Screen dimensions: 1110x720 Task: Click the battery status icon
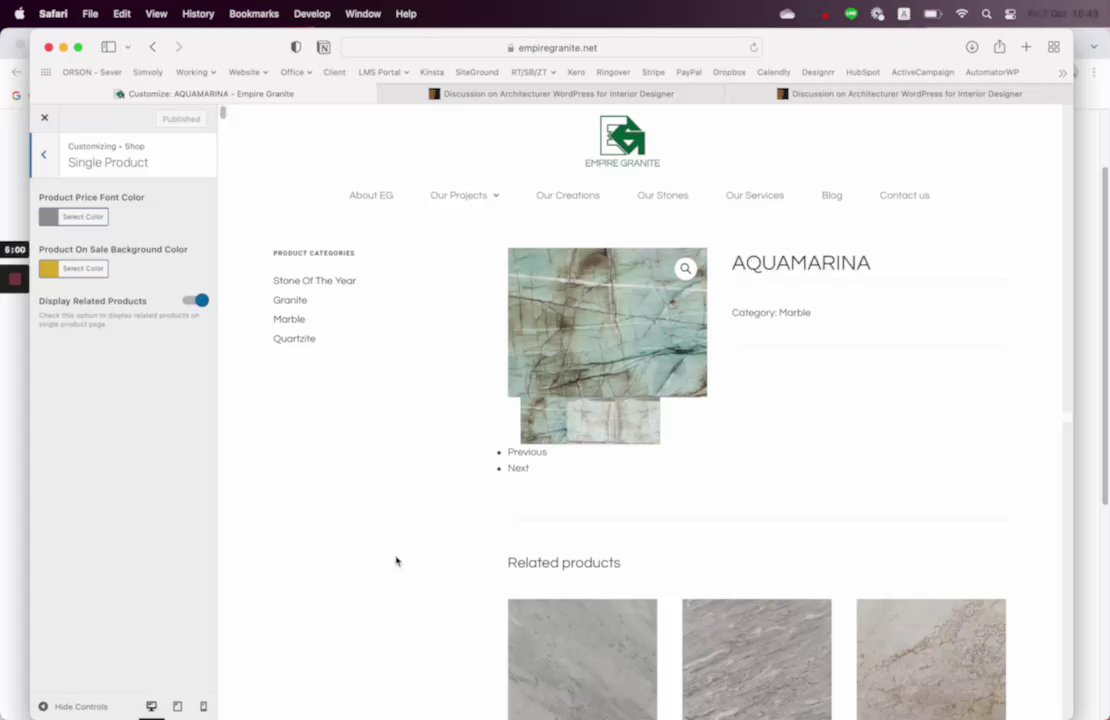932,14
